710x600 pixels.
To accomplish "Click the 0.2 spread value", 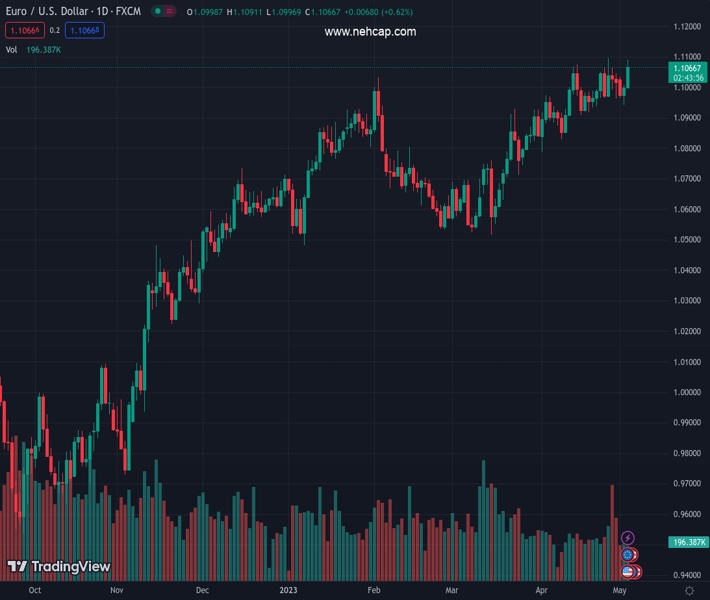I will click(x=55, y=30).
